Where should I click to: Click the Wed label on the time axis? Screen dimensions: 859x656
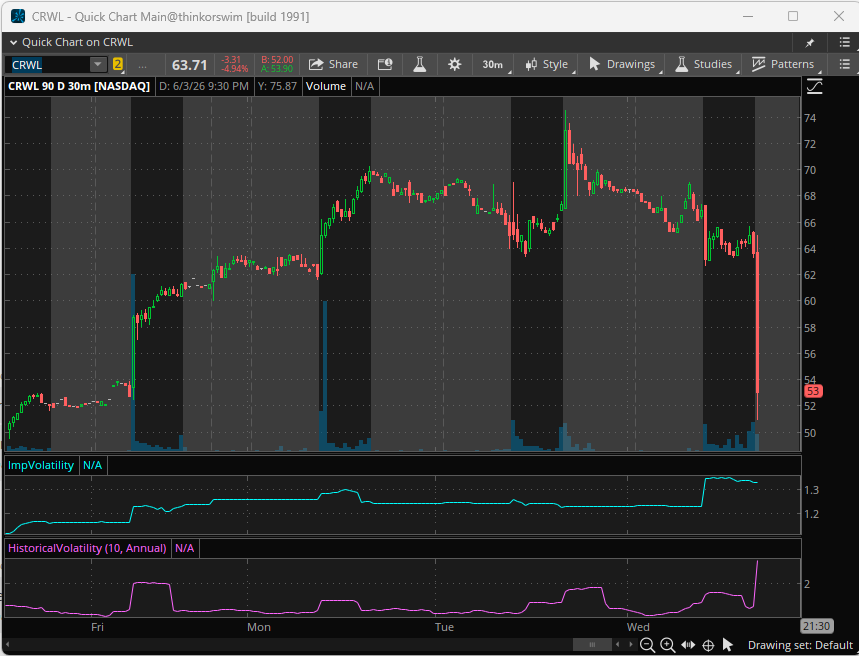click(638, 627)
